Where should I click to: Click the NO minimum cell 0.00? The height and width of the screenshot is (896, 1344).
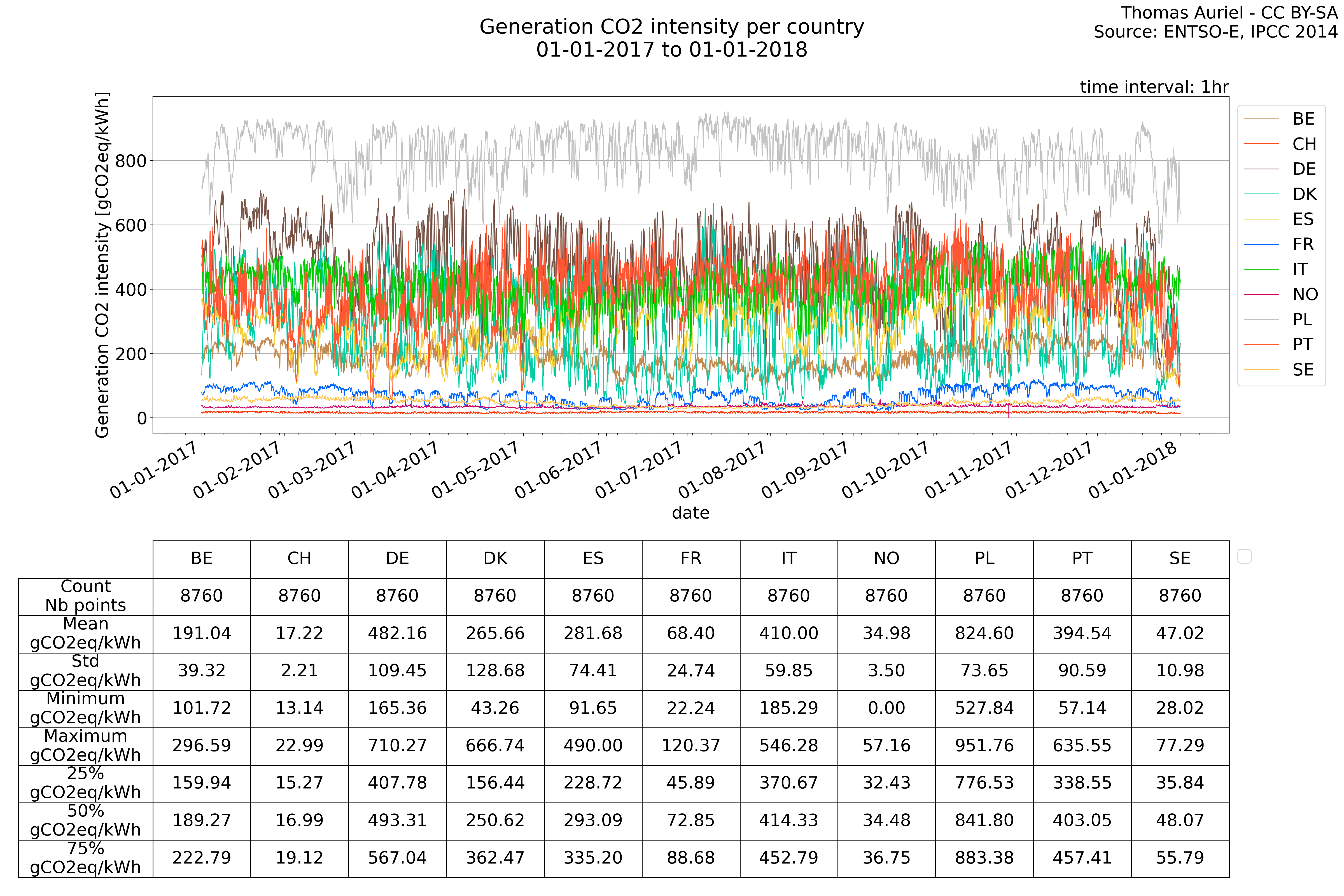[x=886, y=708]
